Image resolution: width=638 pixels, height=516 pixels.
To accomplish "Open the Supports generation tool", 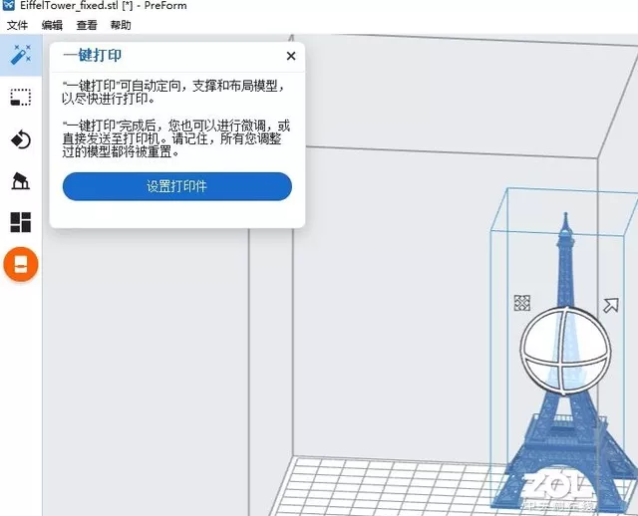I will pyautogui.click(x=20, y=181).
